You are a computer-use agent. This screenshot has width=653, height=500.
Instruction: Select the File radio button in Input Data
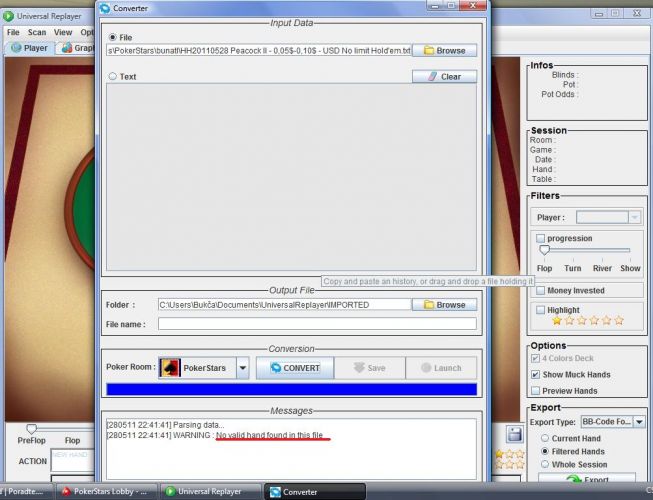pyautogui.click(x=112, y=37)
